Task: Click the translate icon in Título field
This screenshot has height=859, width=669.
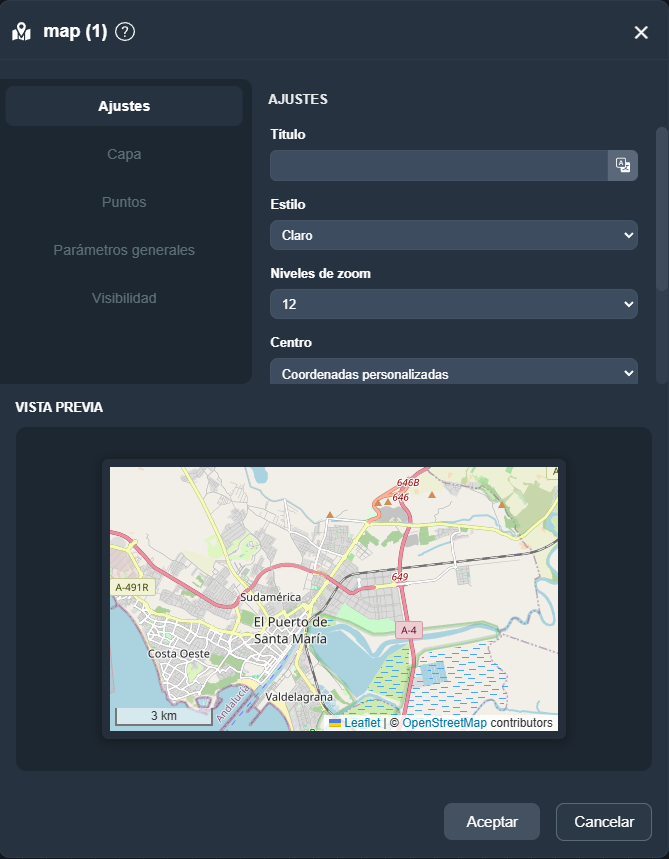Action: tap(622, 166)
